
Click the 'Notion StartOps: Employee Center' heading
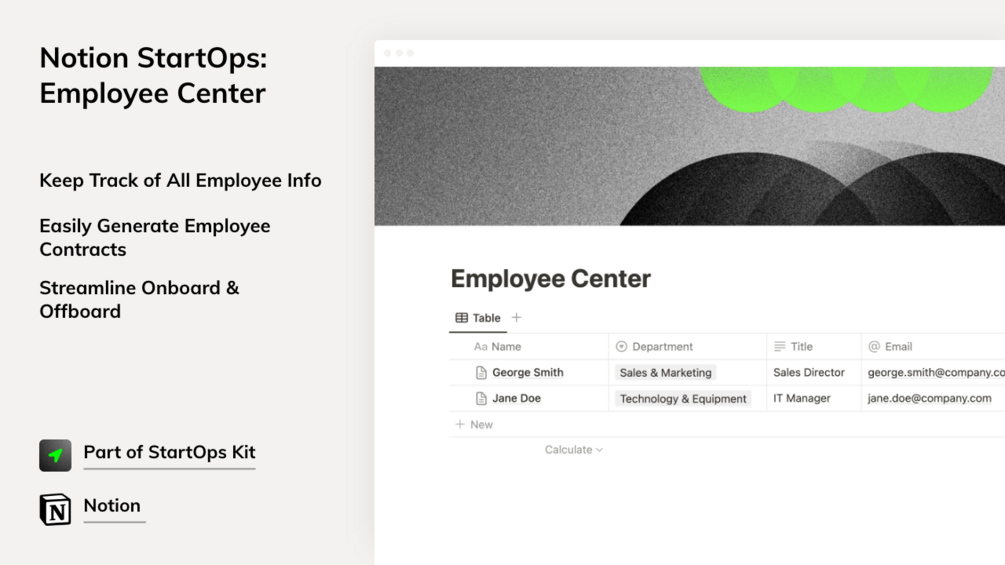click(153, 76)
